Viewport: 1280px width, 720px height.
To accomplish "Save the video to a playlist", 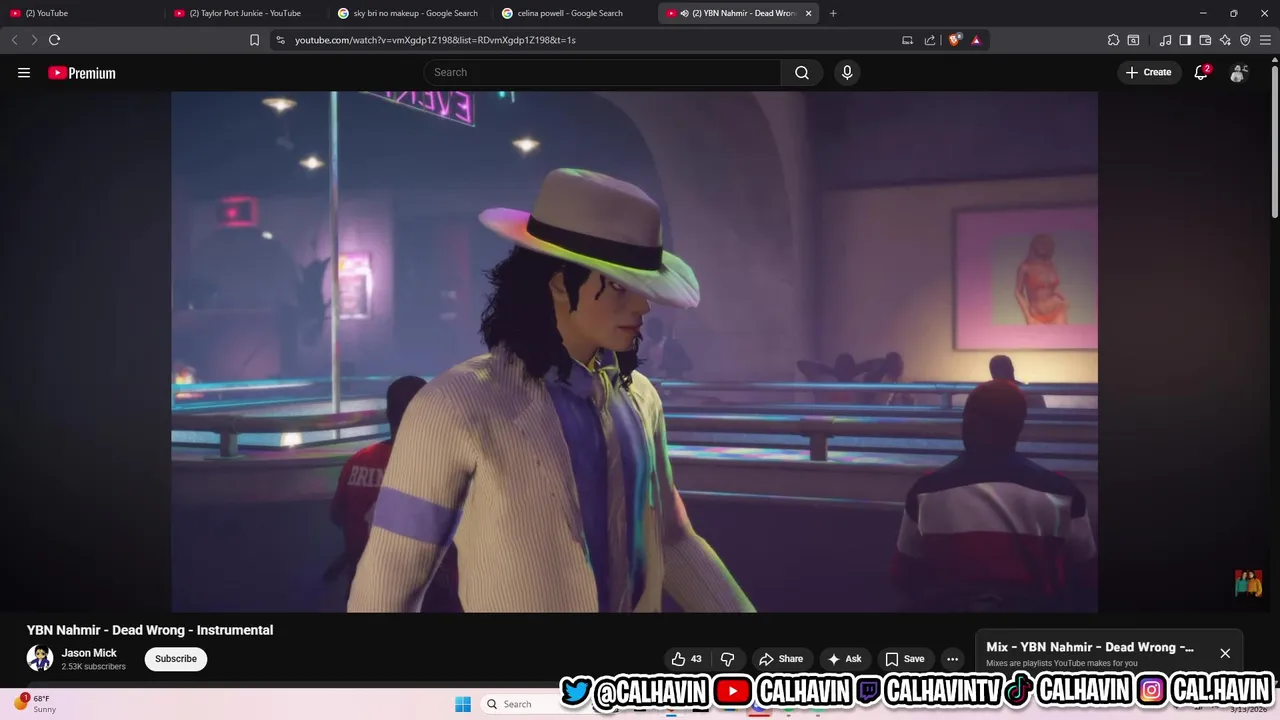I will click(904, 659).
